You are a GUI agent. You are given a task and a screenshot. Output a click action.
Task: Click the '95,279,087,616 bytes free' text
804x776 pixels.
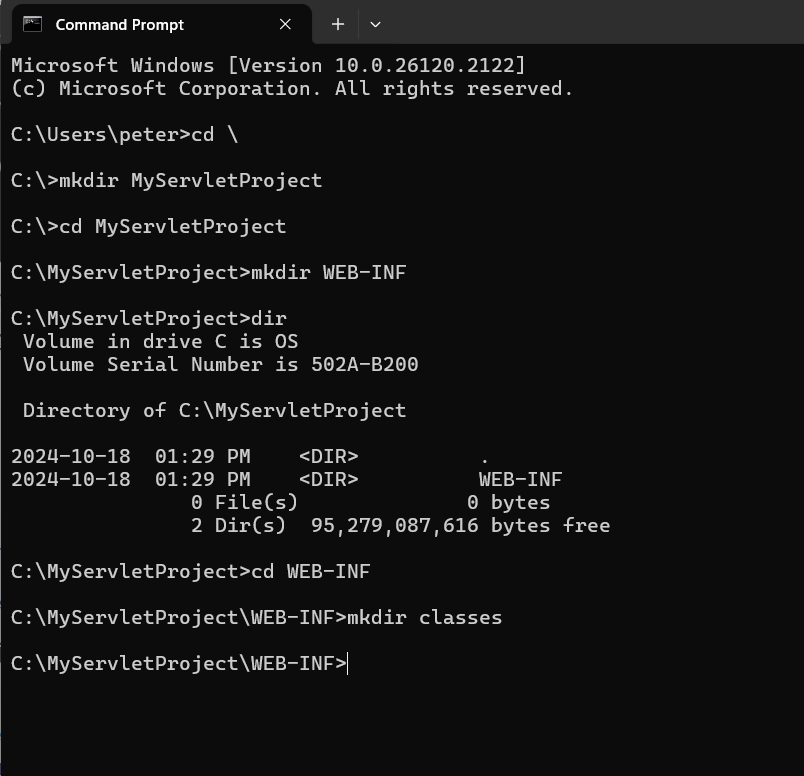point(460,526)
